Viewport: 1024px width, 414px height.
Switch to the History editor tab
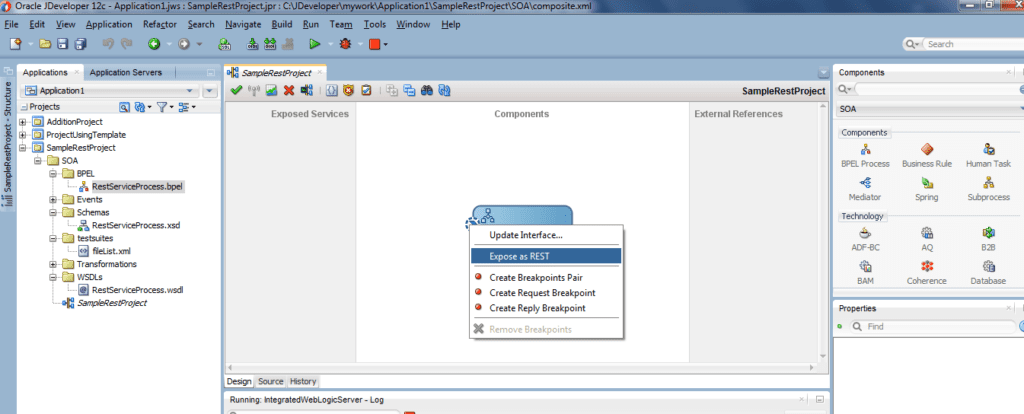[303, 381]
